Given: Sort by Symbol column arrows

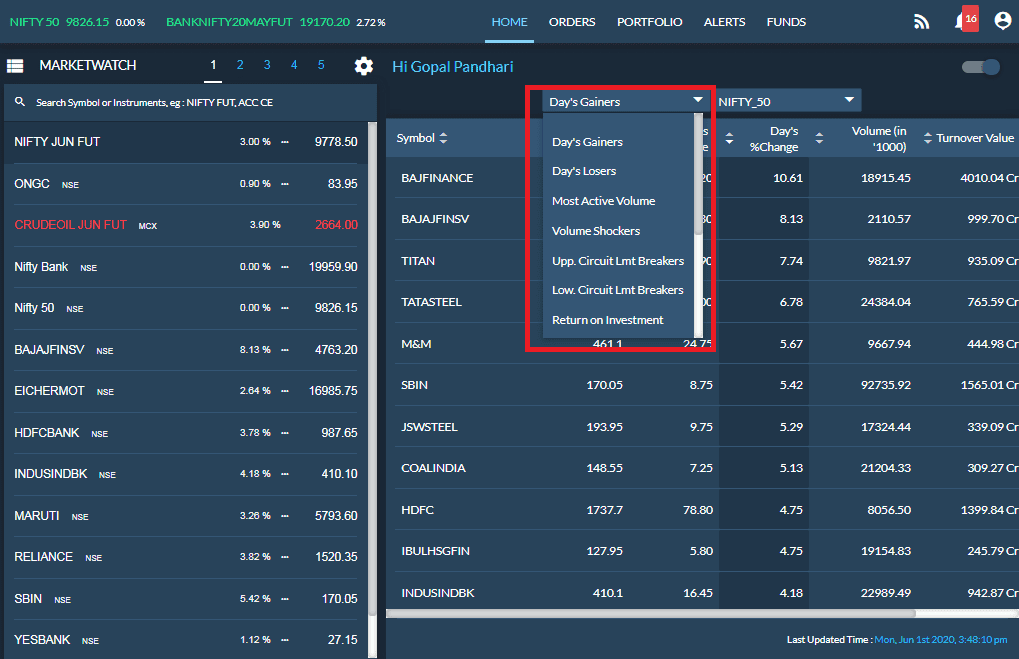Looking at the screenshot, I should 443,138.
